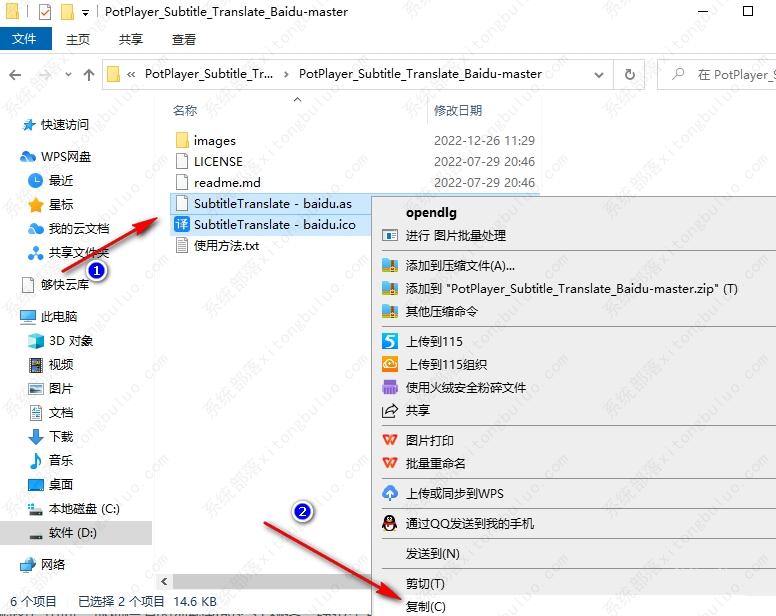The image size is (776, 616).
Task: Choose 图片打印 in context menu
Action: [430, 440]
